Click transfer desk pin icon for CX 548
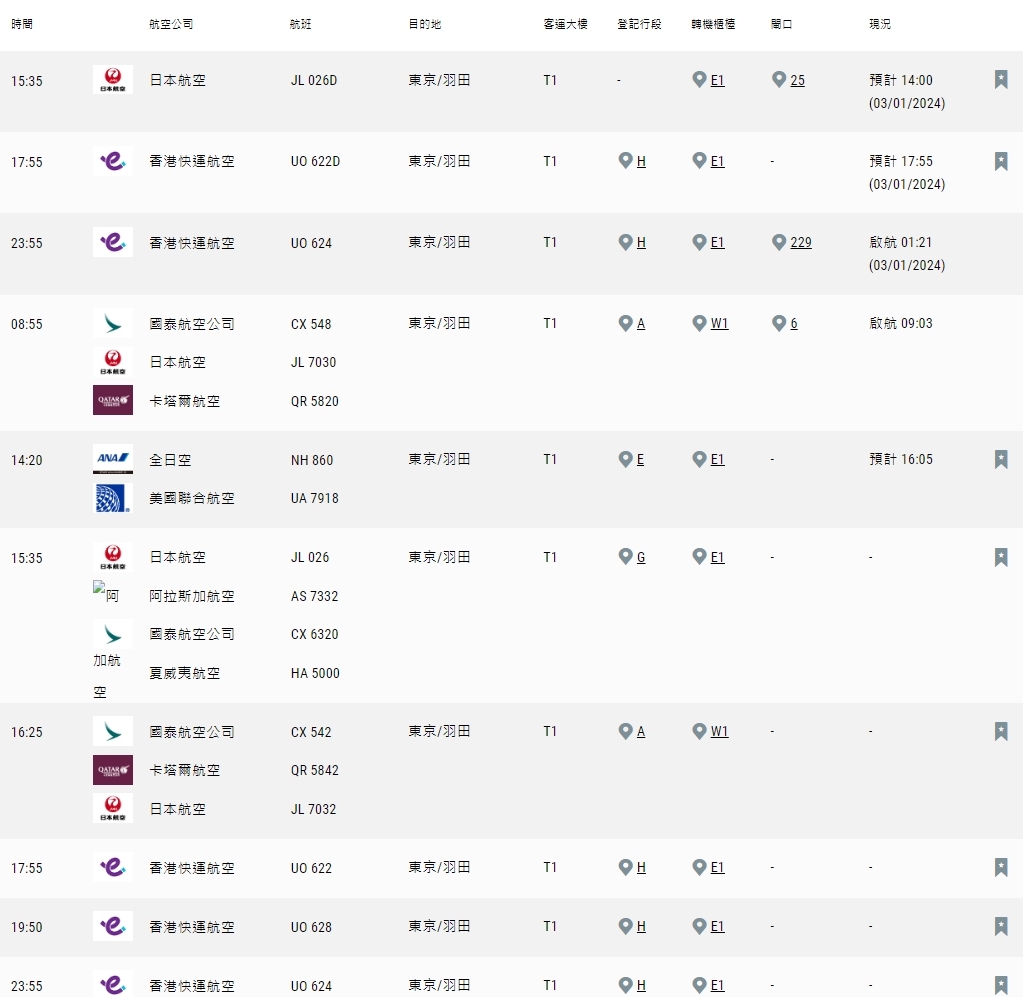Viewport: 1024px width, 997px height. point(700,323)
